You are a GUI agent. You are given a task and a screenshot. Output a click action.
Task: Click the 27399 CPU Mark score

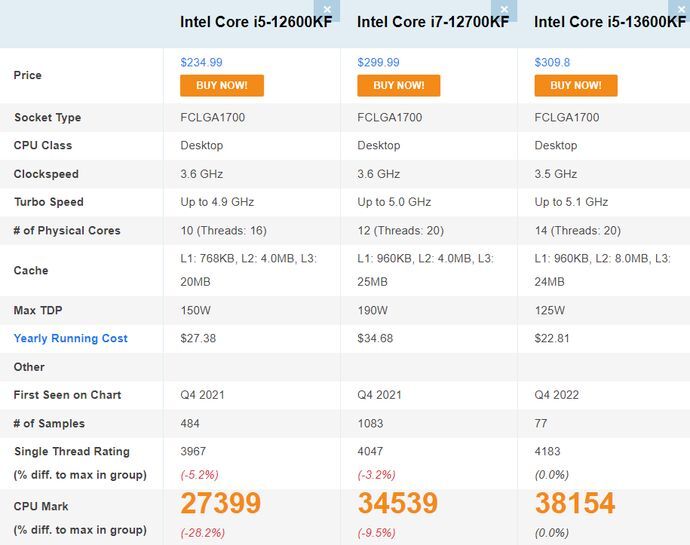(220, 503)
